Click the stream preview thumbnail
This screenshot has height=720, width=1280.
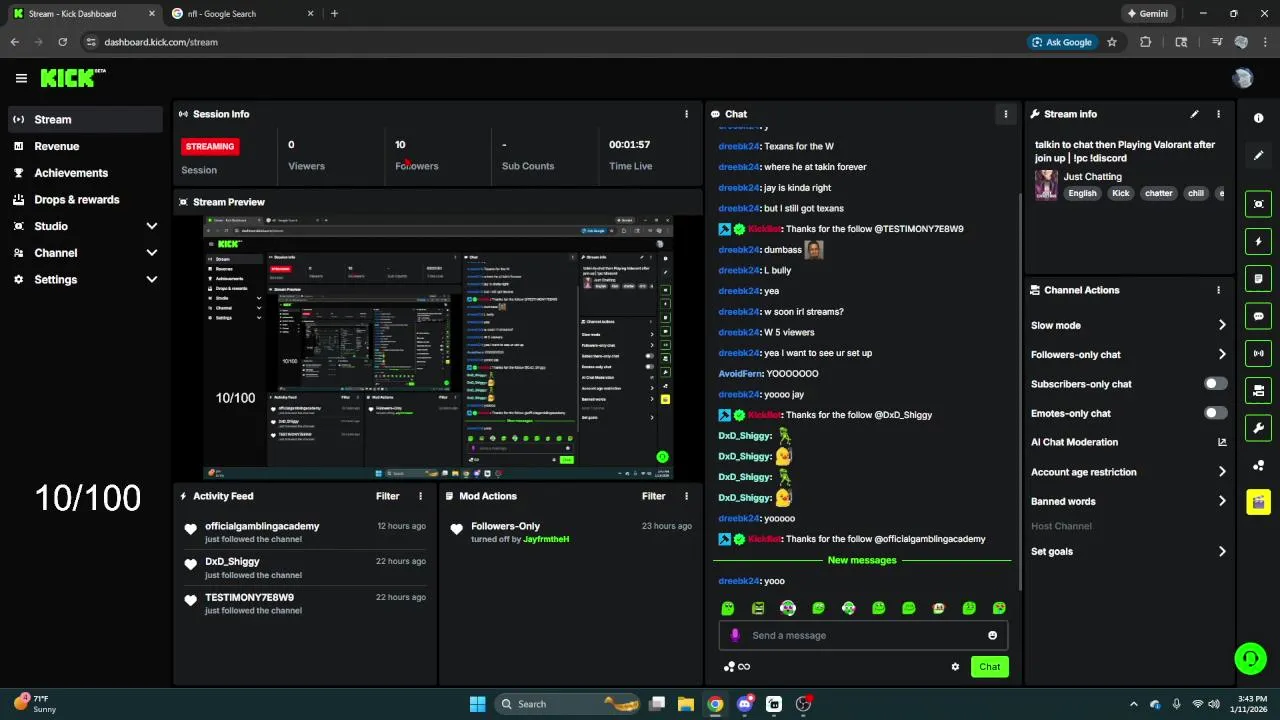point(438,347)
